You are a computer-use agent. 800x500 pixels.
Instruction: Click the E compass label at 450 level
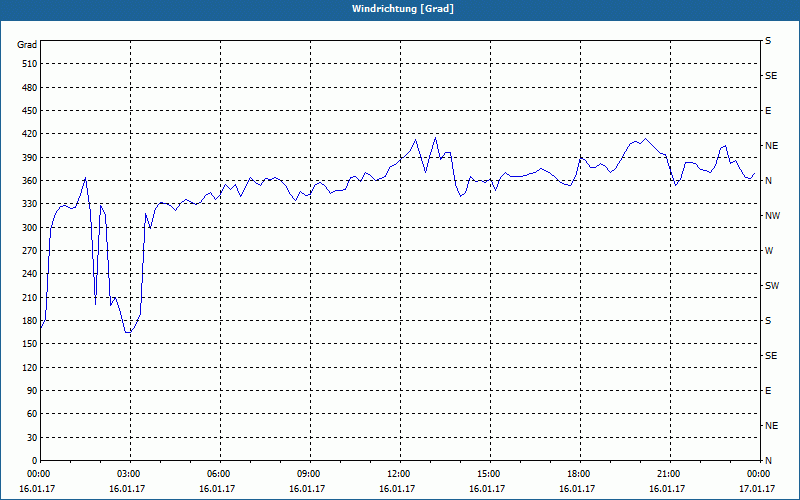[x=768, y=111]
